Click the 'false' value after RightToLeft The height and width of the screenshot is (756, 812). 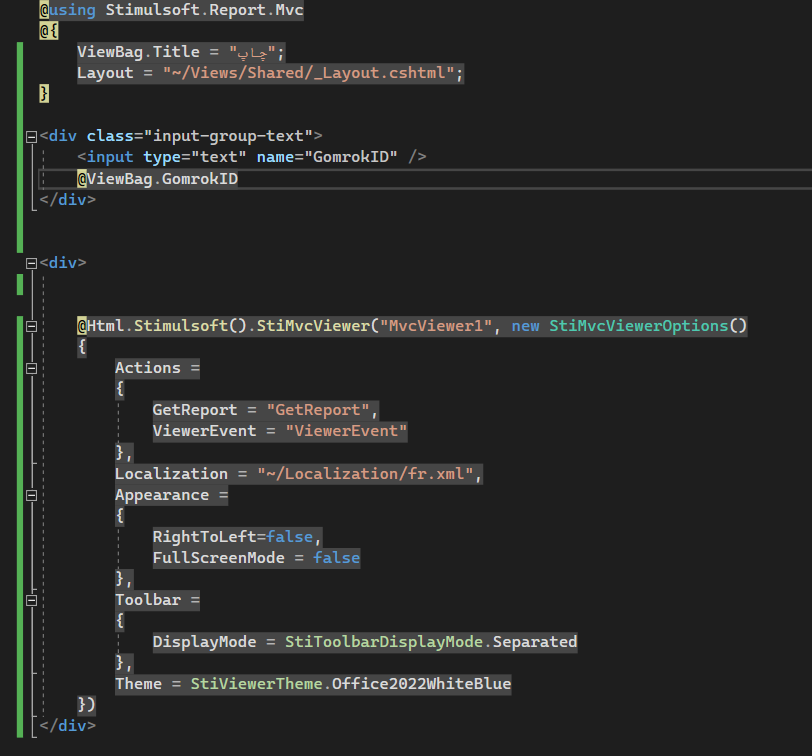(x=289, y=537)
